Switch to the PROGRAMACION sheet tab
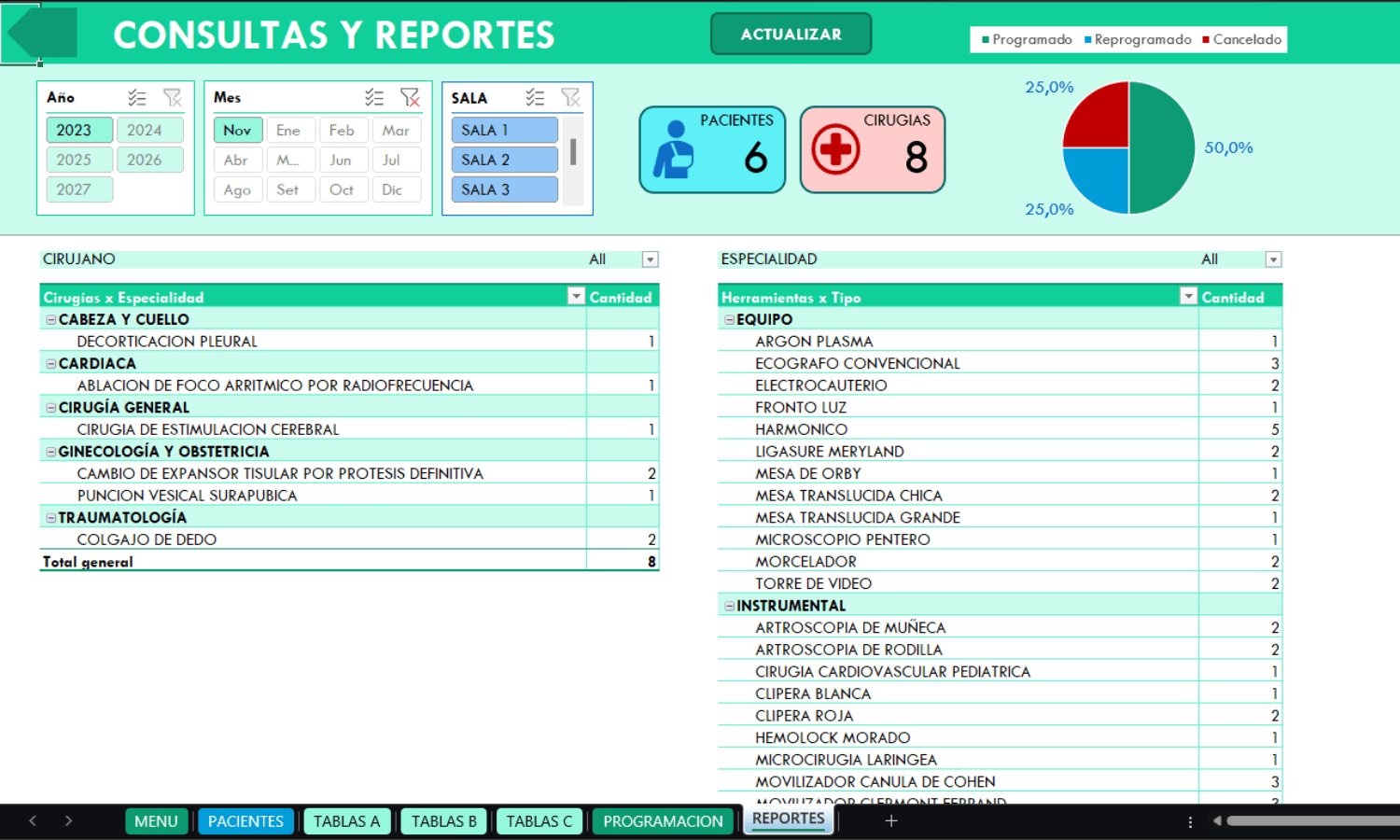The height and width of the screenshot is (840, 1400). (663, 821)
